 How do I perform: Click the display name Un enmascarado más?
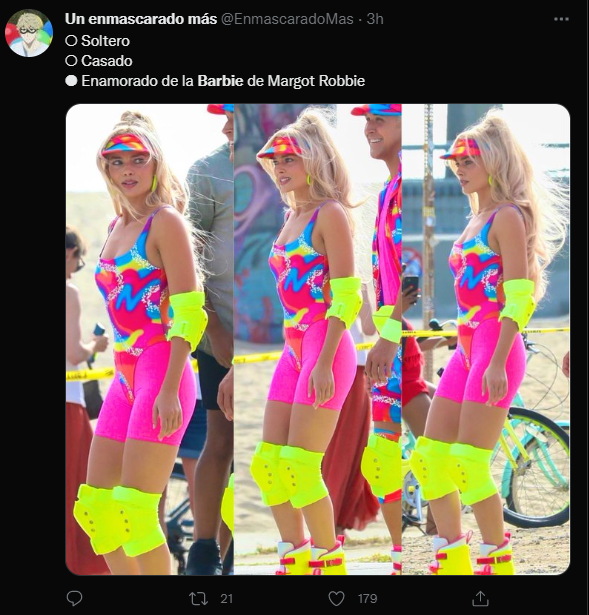(x=141, y=19)
